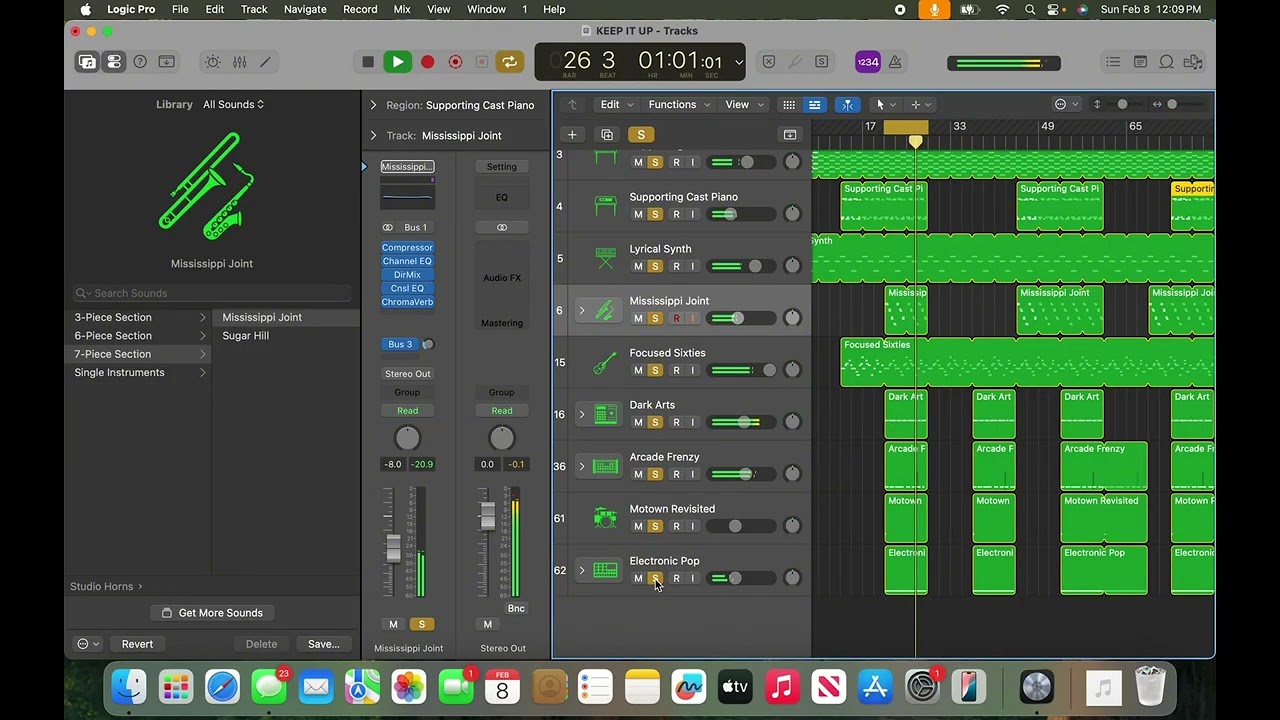
Task: Open the Quick Help button
Action: [x=140, y=62]
